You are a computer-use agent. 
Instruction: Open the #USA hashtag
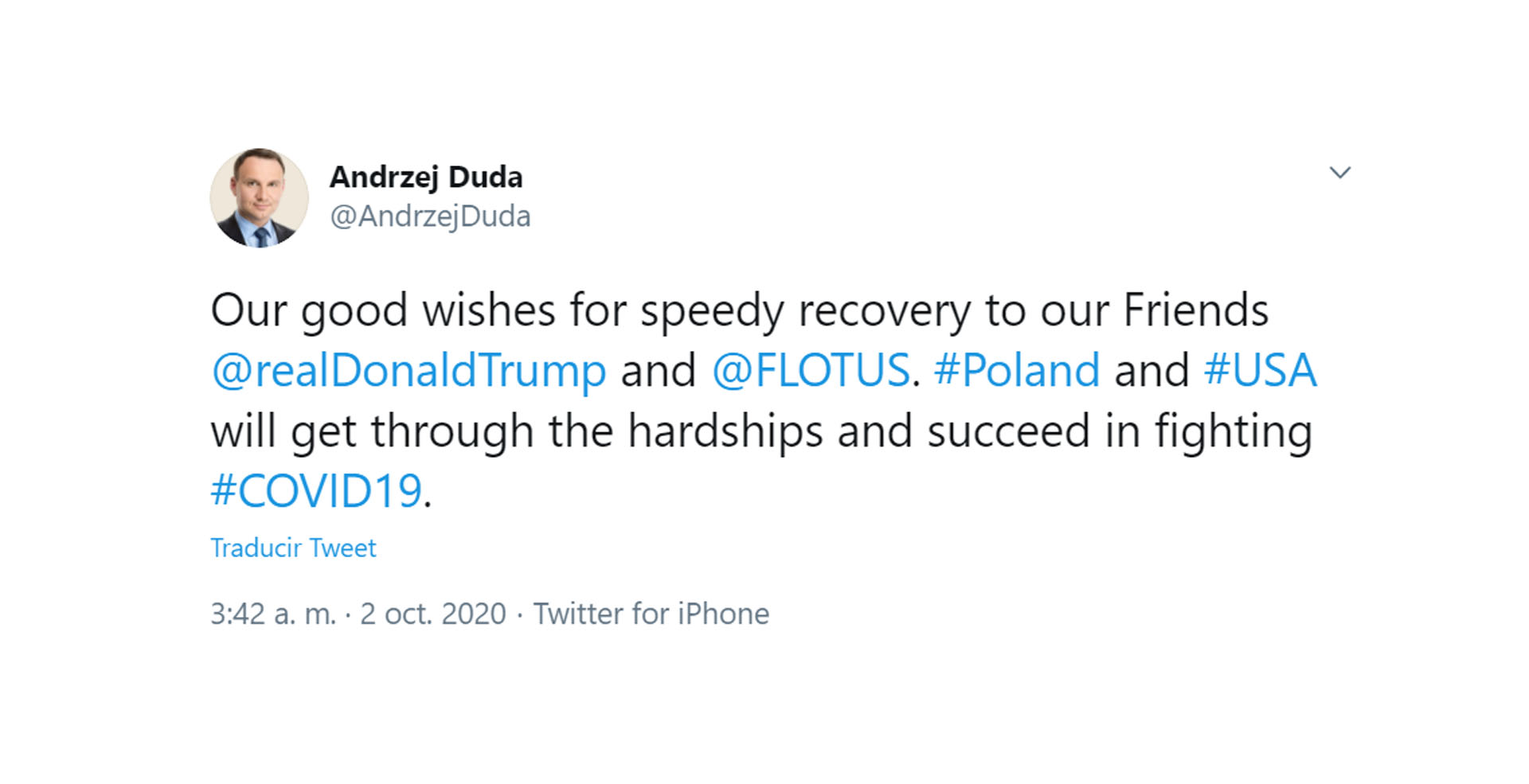[1260, 370]
